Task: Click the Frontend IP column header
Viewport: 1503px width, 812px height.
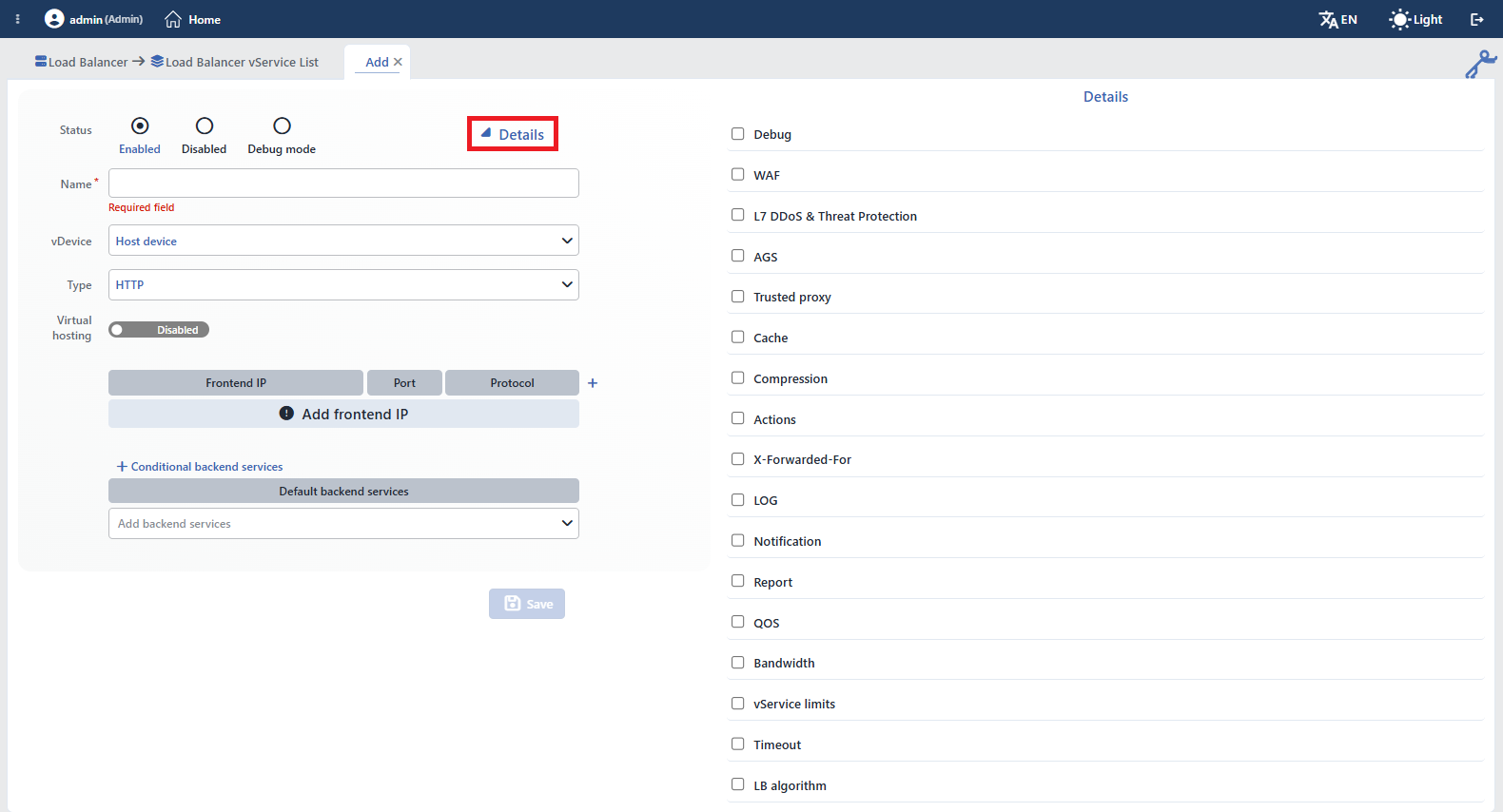Action: click(236, 383)
